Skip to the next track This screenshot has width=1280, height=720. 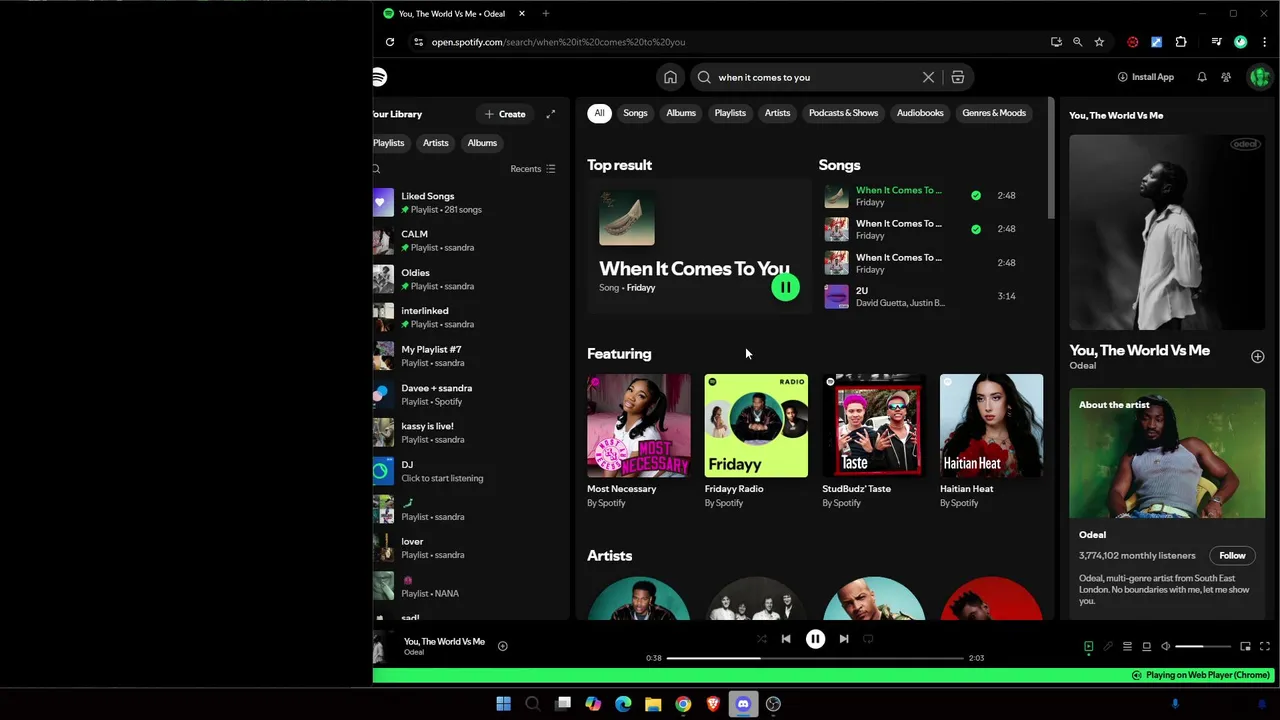[x=844, y=639]
